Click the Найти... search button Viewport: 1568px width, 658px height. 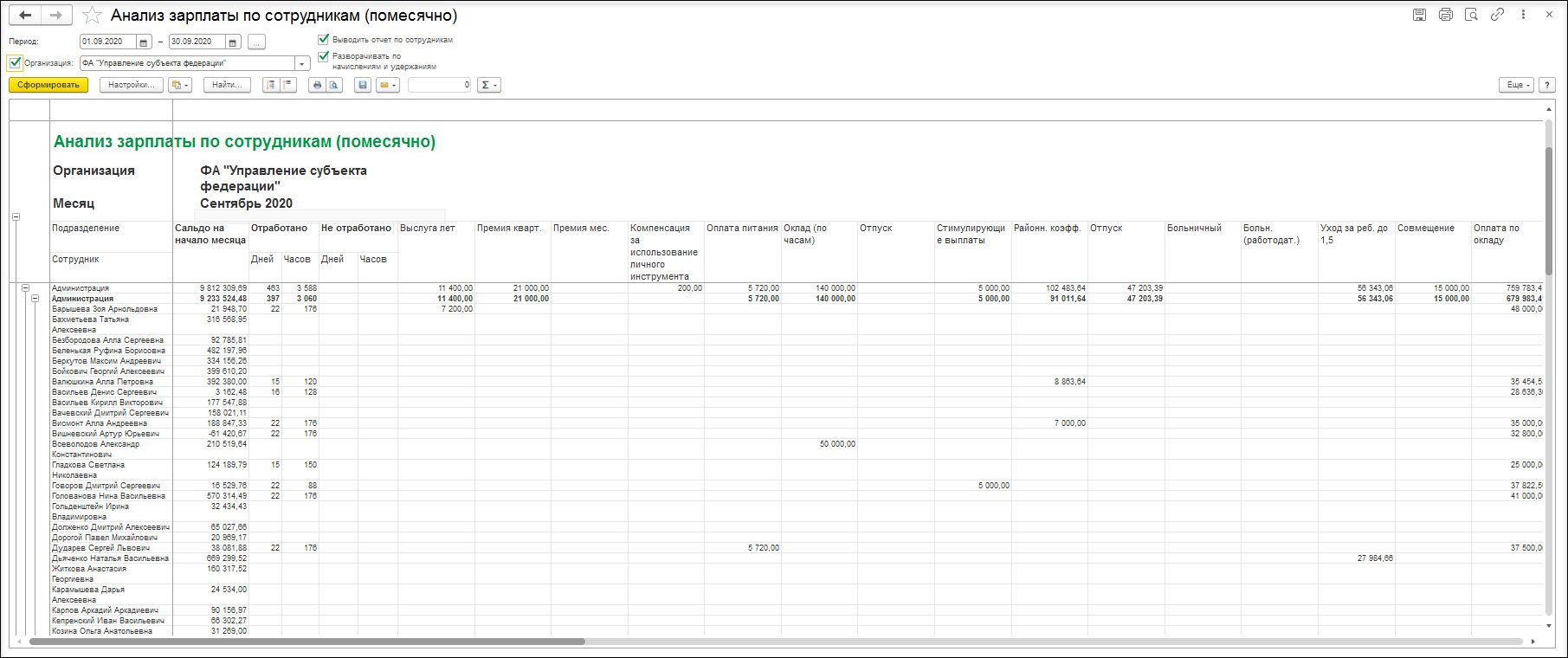[x=227, y=85]
